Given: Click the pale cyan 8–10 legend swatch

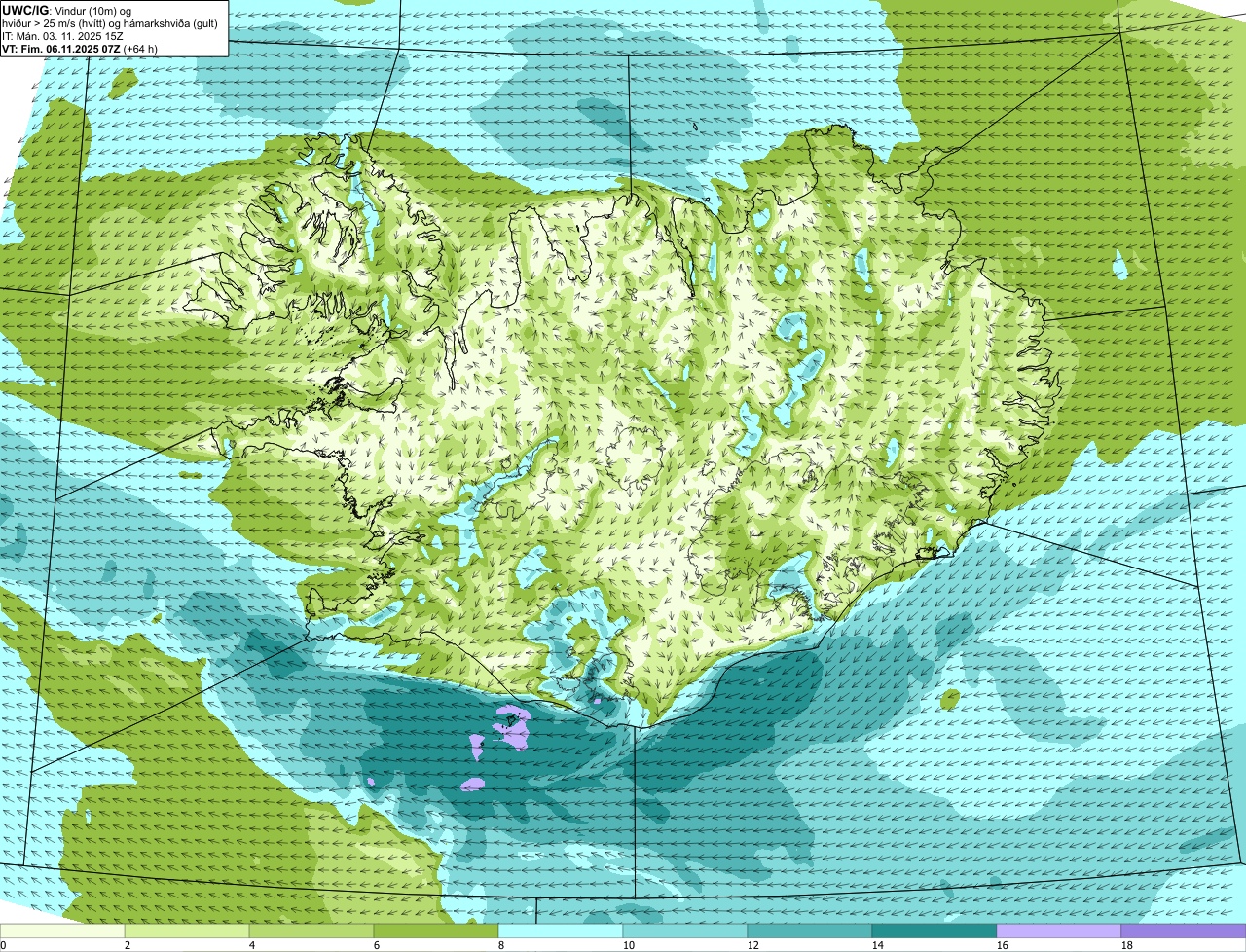Looking at the screenshot, I should 561,932.
